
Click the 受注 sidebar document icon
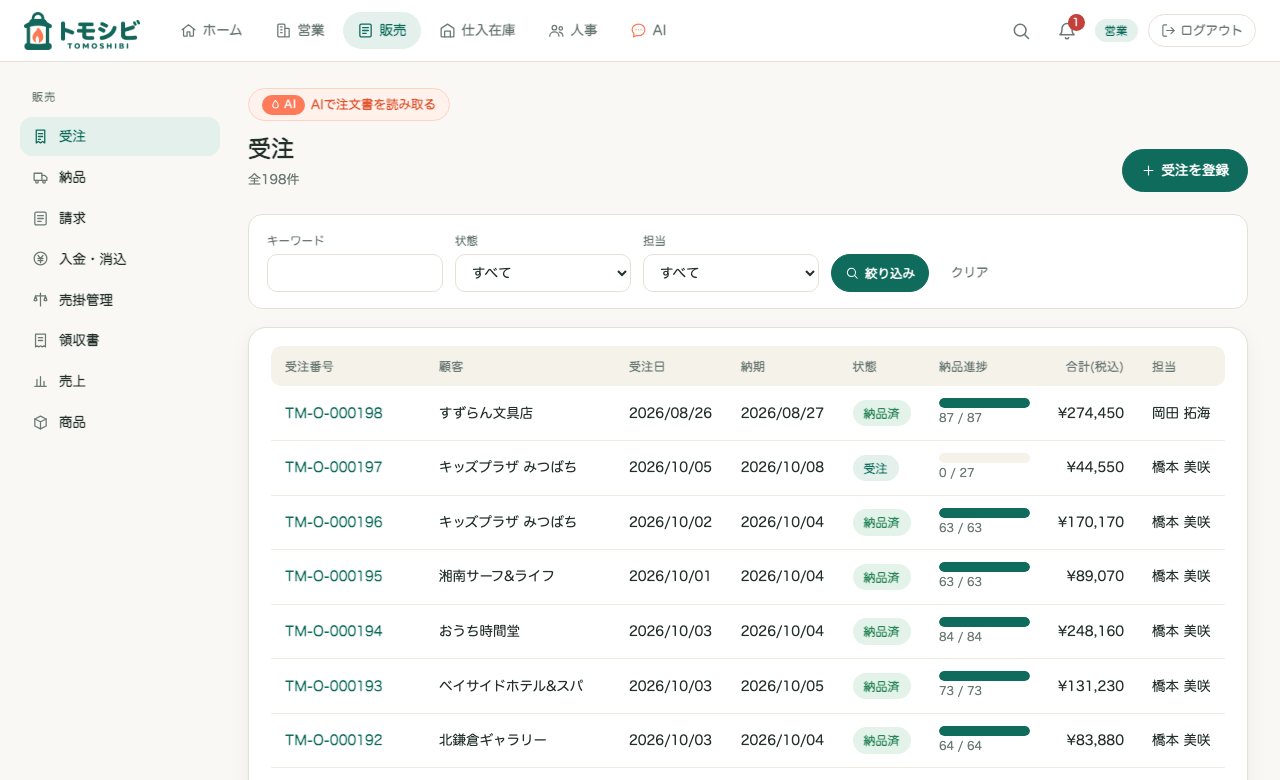pos(40,136)
